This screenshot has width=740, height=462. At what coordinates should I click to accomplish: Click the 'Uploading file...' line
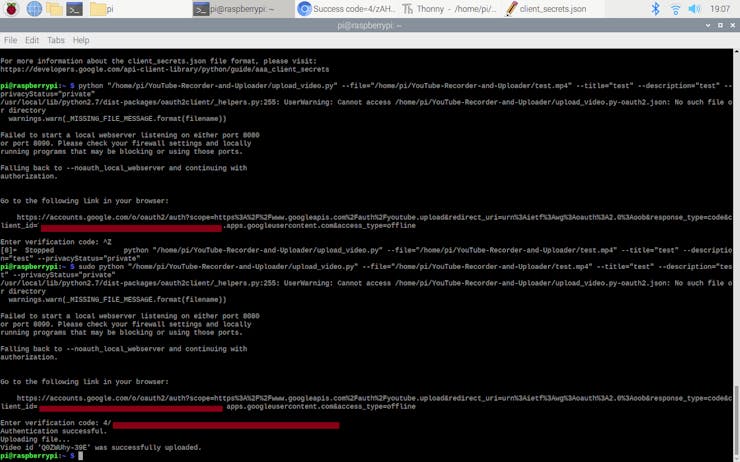click(x=35, y=439)
